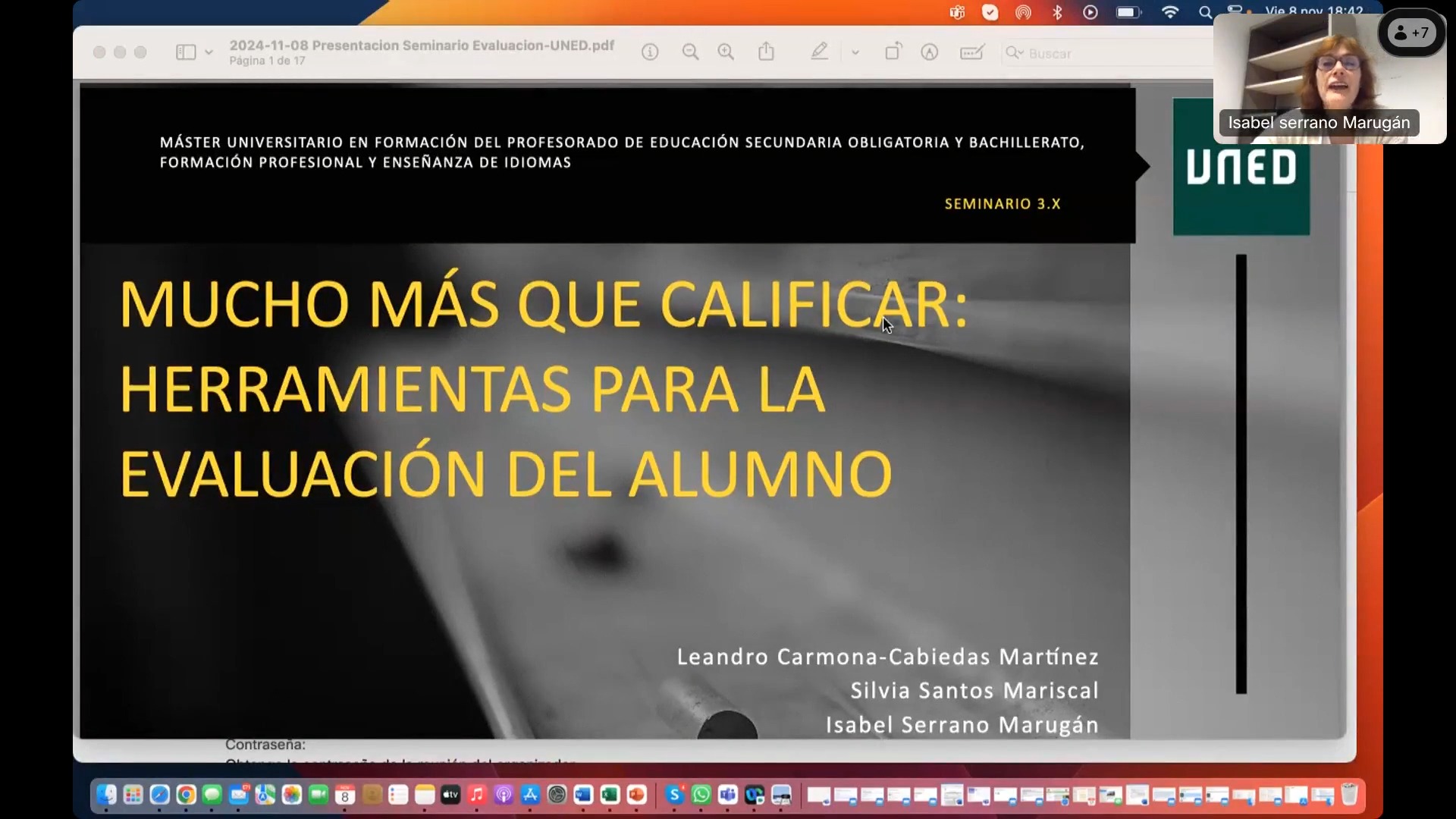
Task: Click author name Isabel Serrano Marugán on slide
Action: 962,725
